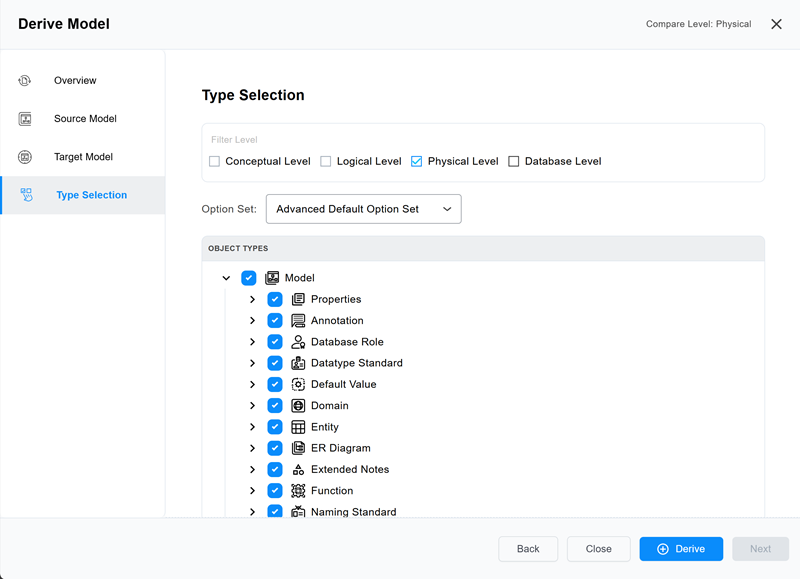The height and width of the screenshot is (579, 800).
Task: Expand the Domain node
Action: pos(253,406)
